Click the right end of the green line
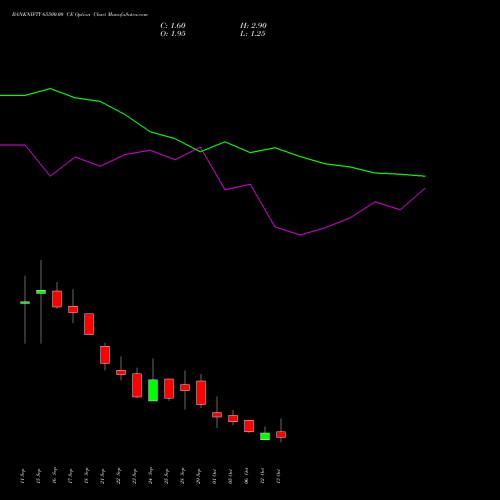The height and width of the screenshot is (500, 500). [425, 176]
